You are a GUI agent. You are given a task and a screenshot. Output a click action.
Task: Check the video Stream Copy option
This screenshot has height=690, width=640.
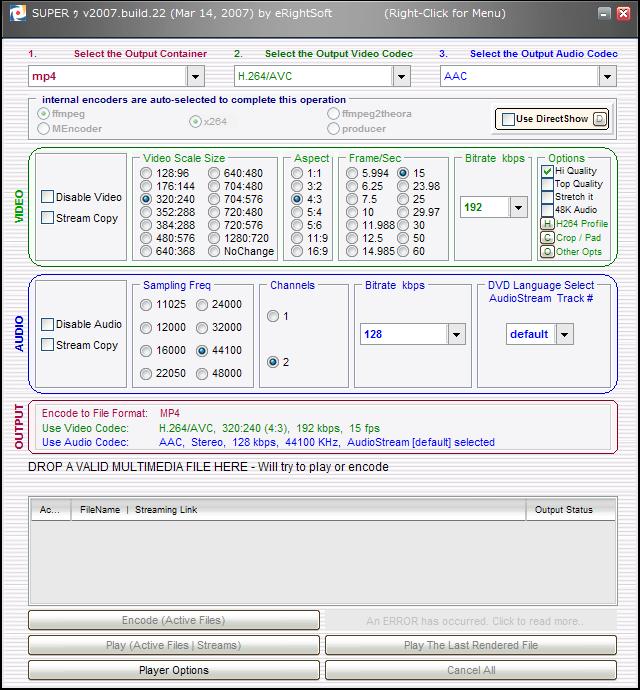[x=47, y=218]
